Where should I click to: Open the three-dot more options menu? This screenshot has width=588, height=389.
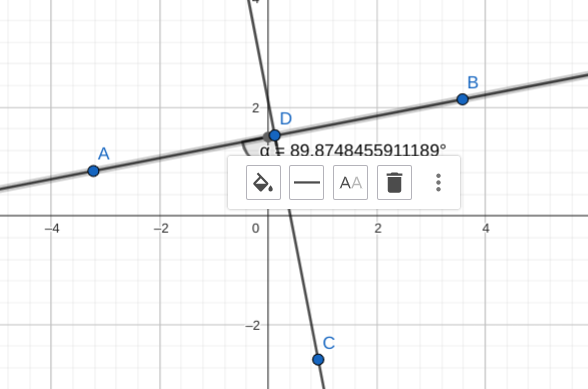click(438, 183)
